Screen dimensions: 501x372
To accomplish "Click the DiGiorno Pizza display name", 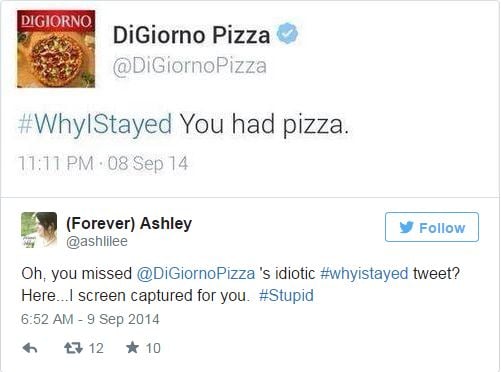I will [x=191, y=35].
